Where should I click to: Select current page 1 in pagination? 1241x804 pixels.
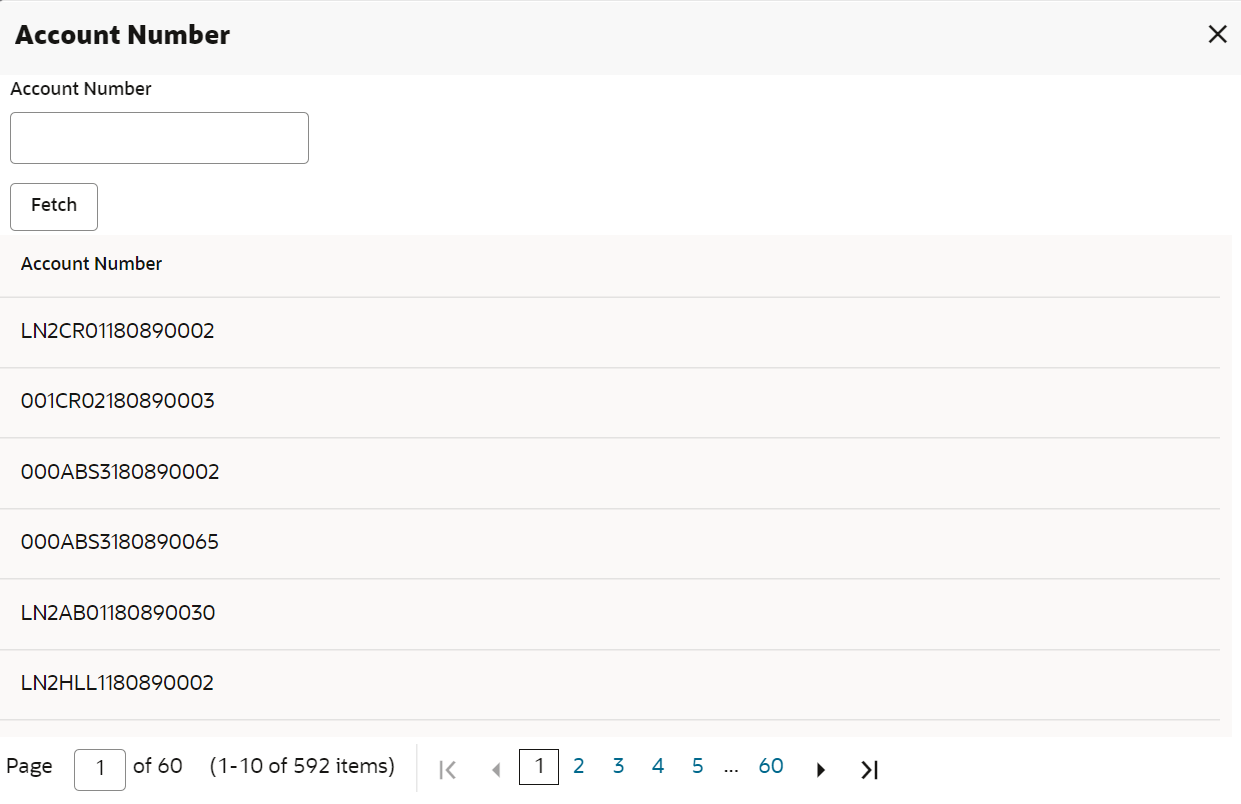point(539,767)
